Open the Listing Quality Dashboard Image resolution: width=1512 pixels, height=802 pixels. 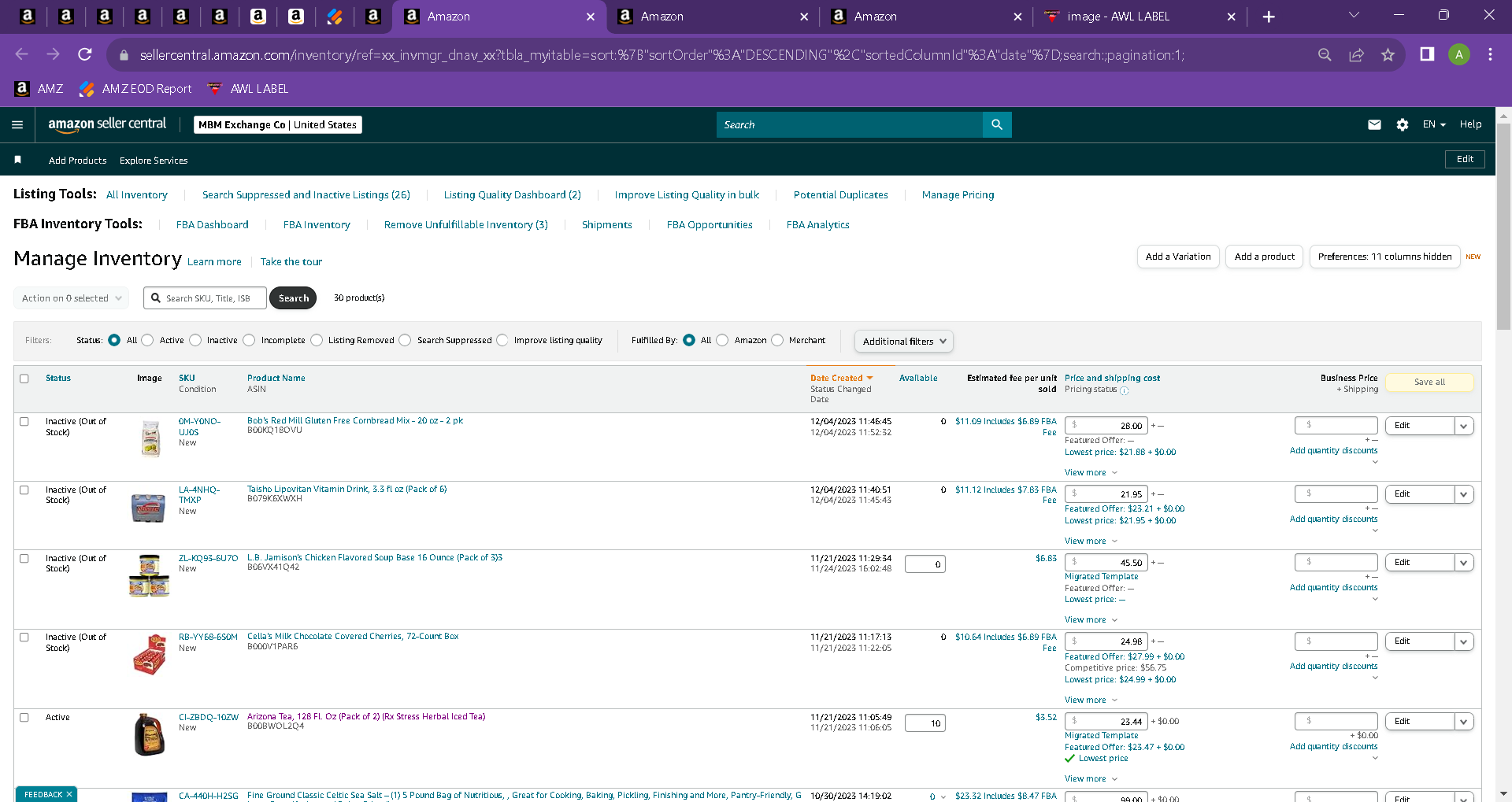point(513,195)
